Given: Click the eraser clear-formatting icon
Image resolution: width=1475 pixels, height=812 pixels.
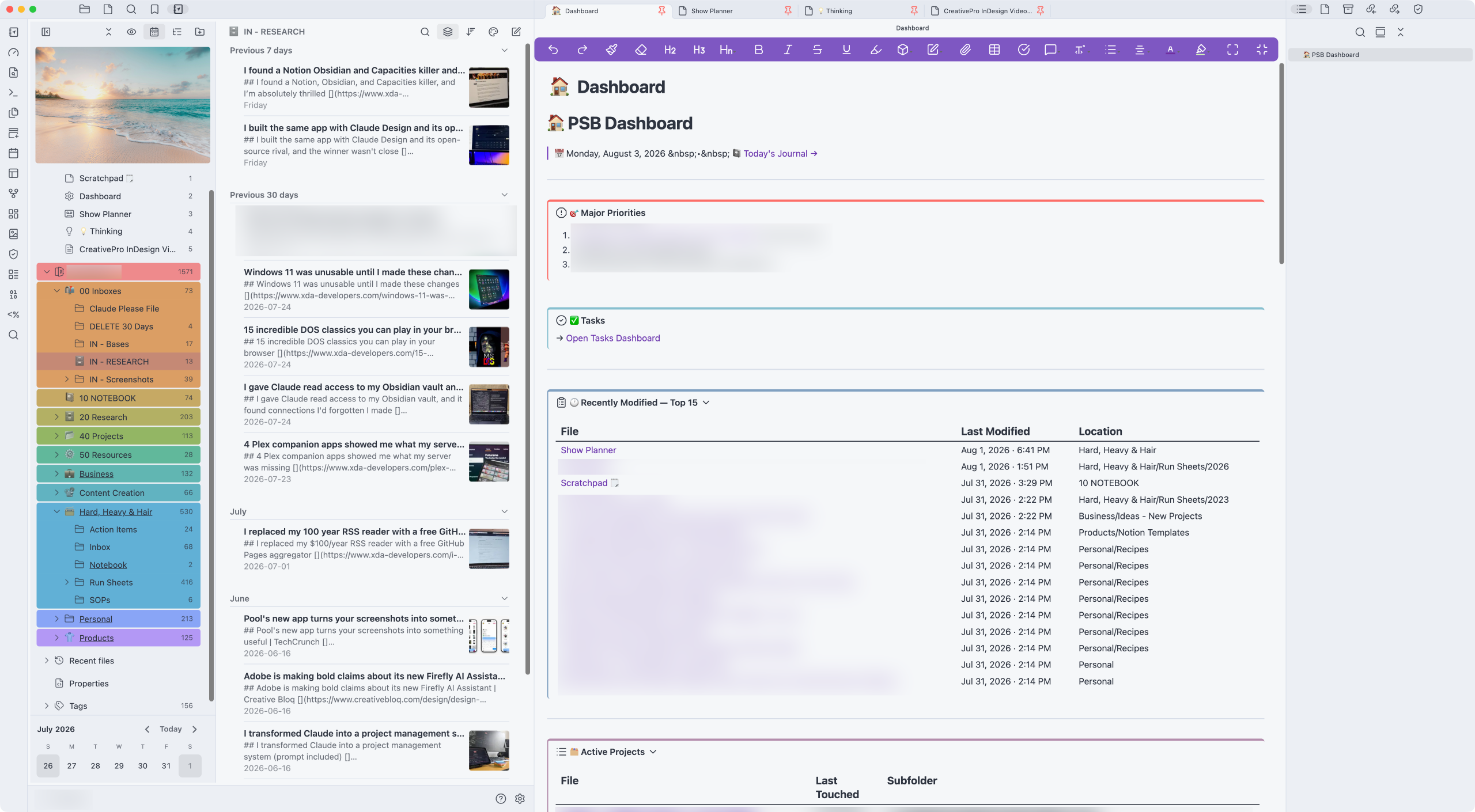Looking at the screenshot, I should (x=641, y=50).
